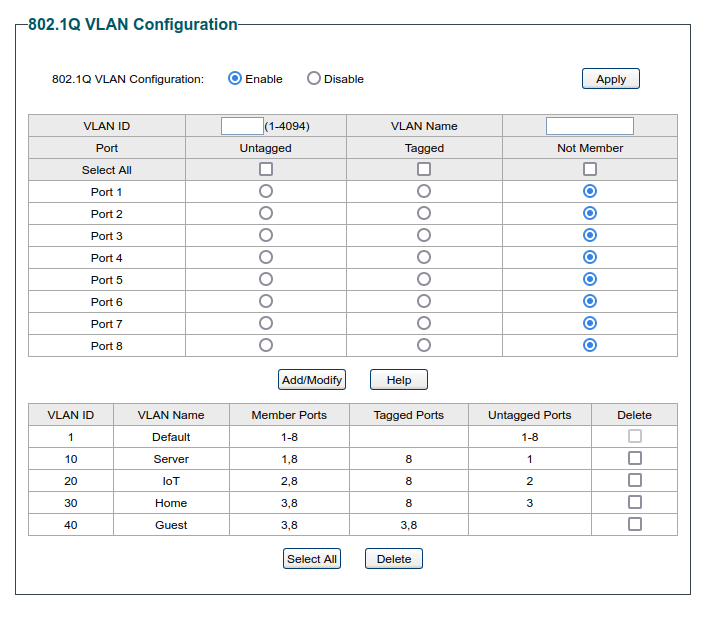Screen dimensions: 703x620
Task: Open the Help button
Action: click(399, 380)
